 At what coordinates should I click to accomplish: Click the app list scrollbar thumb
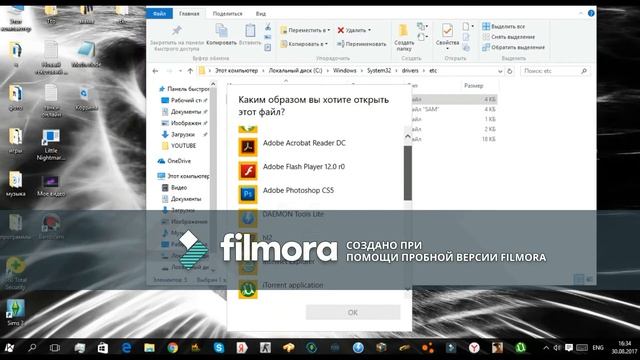[408, 173]
